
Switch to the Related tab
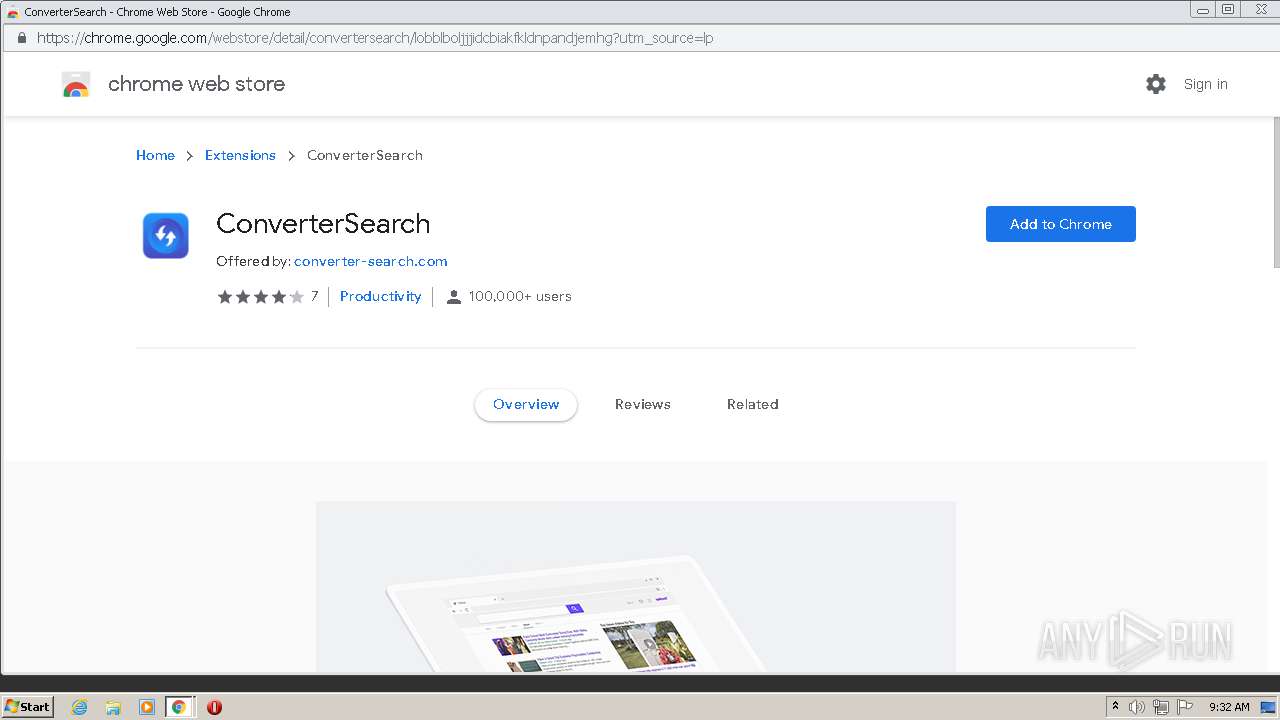click(753, 404)
